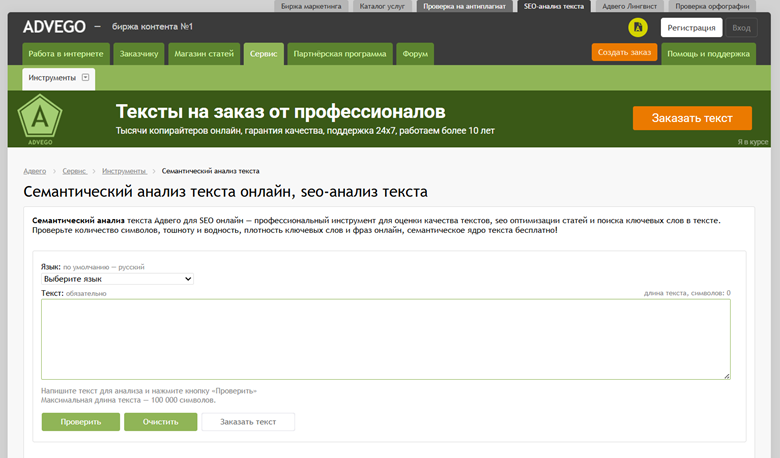Open Помощь и поддержка menu

(708, 54)
